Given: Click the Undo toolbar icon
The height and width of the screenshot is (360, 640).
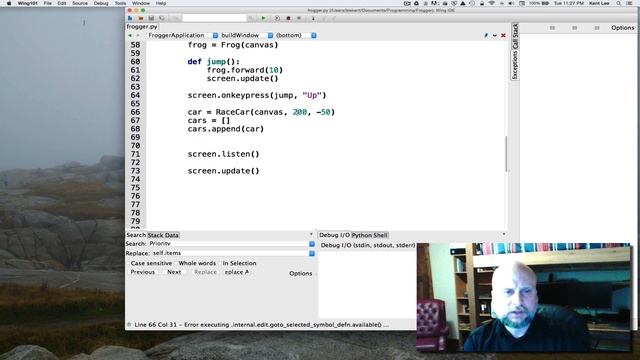Looking at the screenshot, I should click(x=176, y=18).
